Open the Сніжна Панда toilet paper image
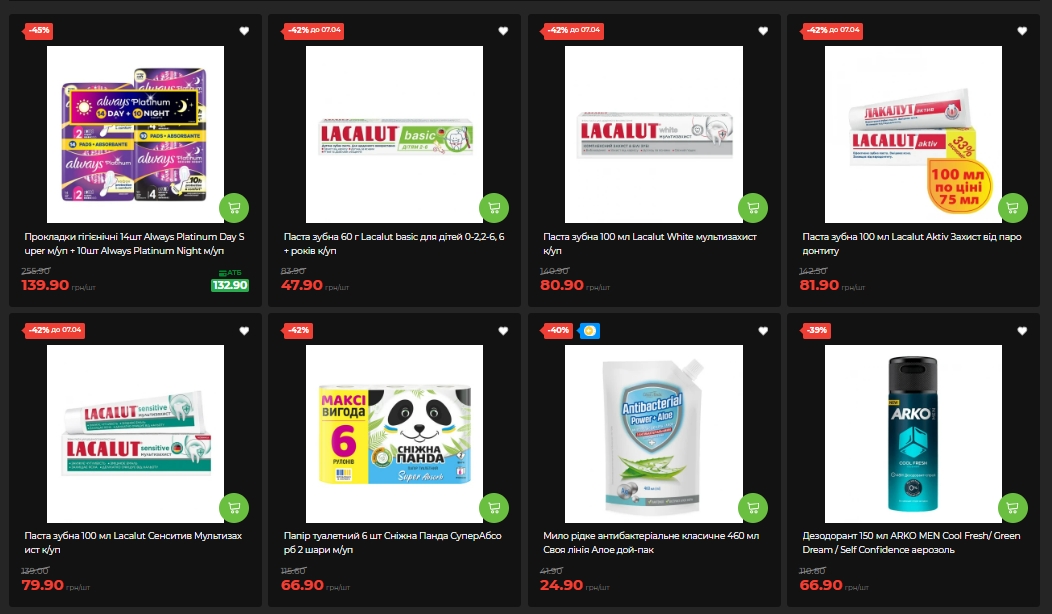Viewport: 1052px width, 614px height. tap(394, 434)
